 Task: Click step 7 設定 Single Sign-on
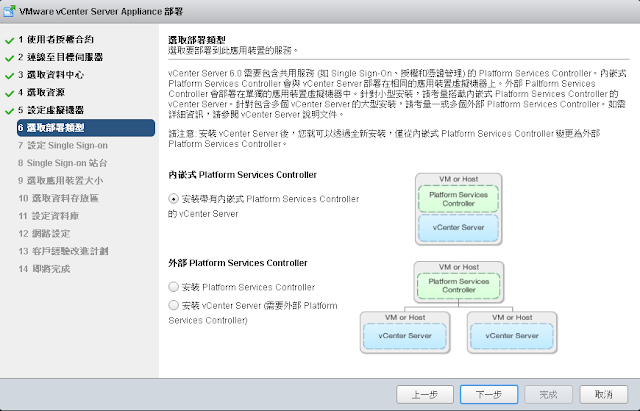[x=63, y=145]
